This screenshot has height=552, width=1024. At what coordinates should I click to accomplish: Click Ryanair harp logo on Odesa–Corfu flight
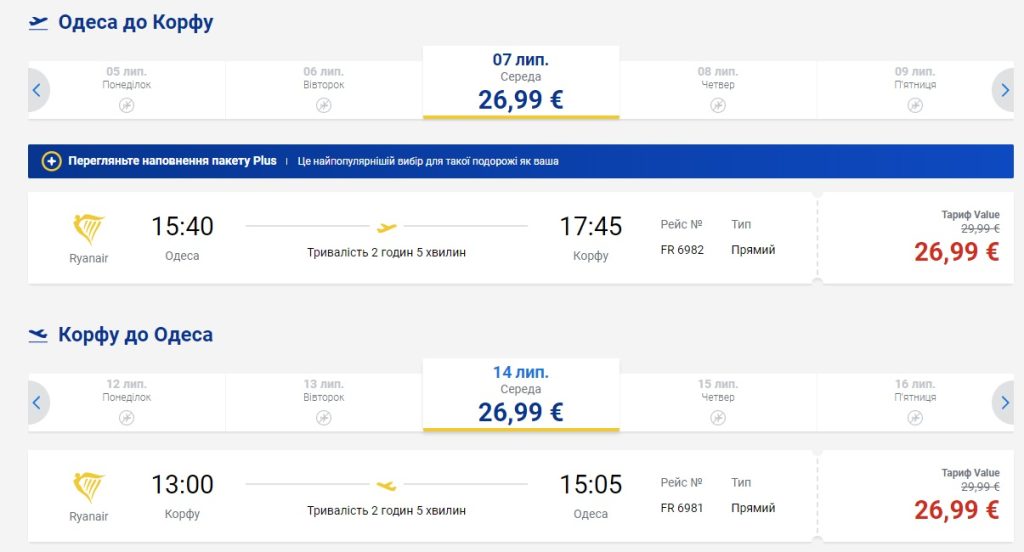(89, 229)
